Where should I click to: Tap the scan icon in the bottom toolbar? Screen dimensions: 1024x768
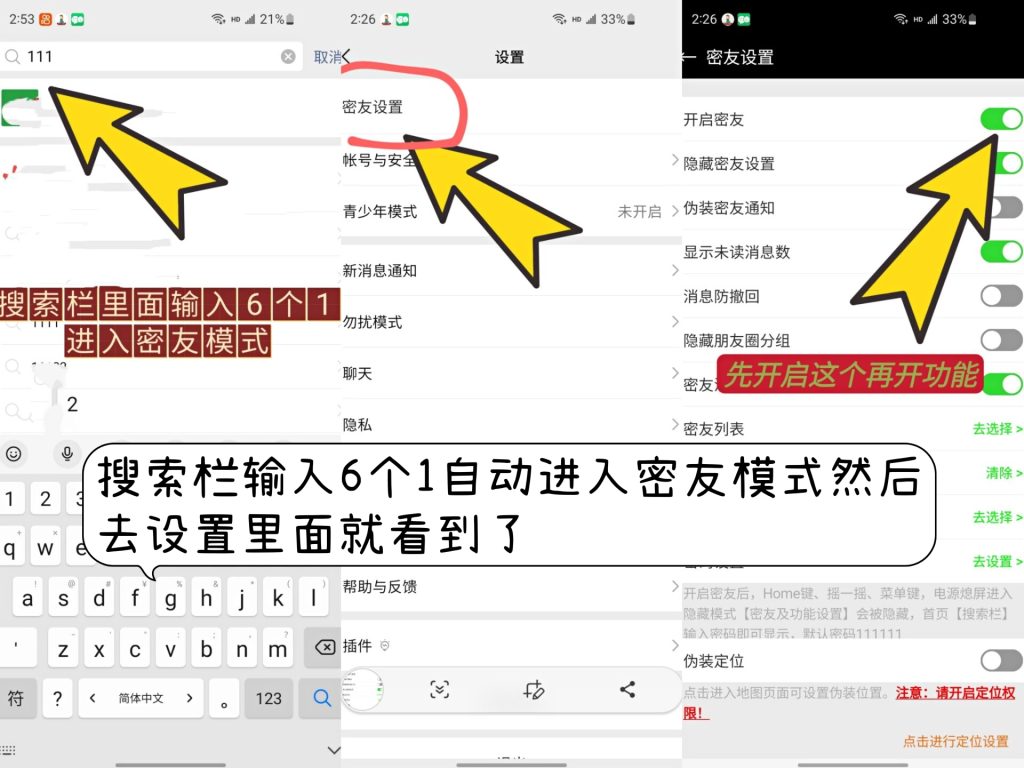pyautogui.click(x=441, y=689)
